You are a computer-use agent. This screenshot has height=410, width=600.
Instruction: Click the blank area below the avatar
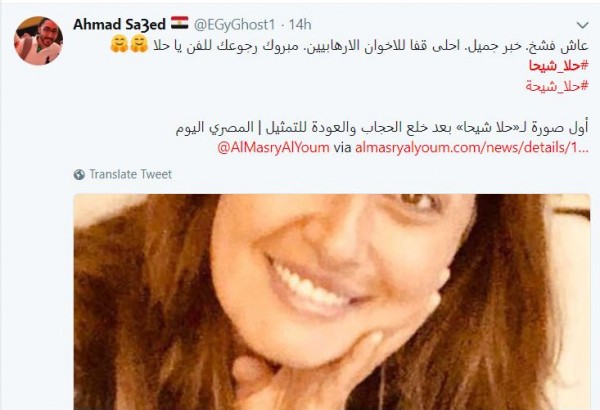click(x=38, y=230)
